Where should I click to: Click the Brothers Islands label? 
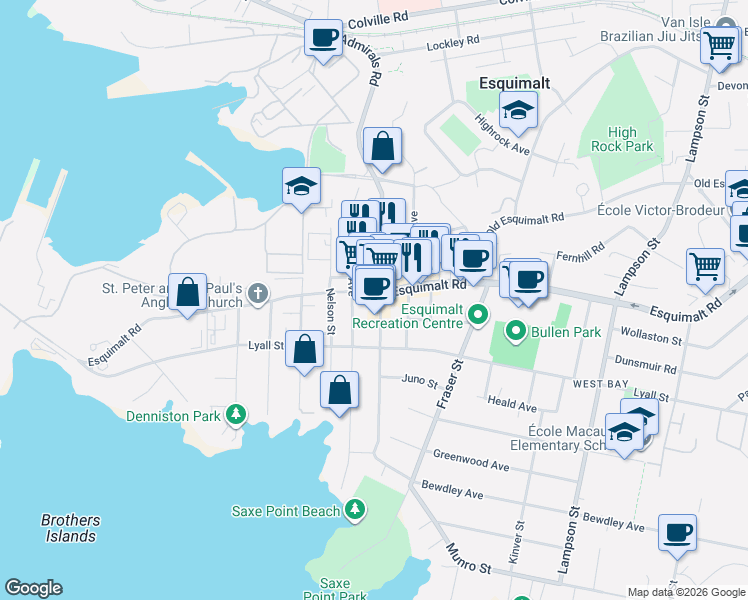71,528
